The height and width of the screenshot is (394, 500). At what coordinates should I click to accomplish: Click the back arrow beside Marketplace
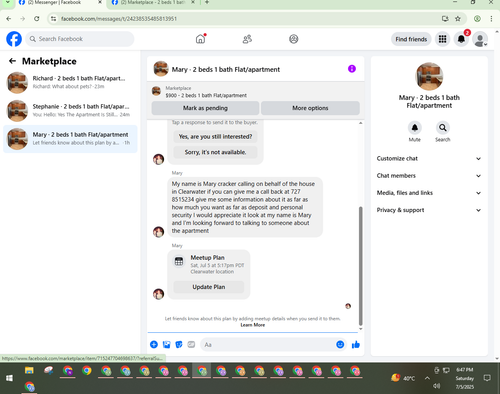12,61
